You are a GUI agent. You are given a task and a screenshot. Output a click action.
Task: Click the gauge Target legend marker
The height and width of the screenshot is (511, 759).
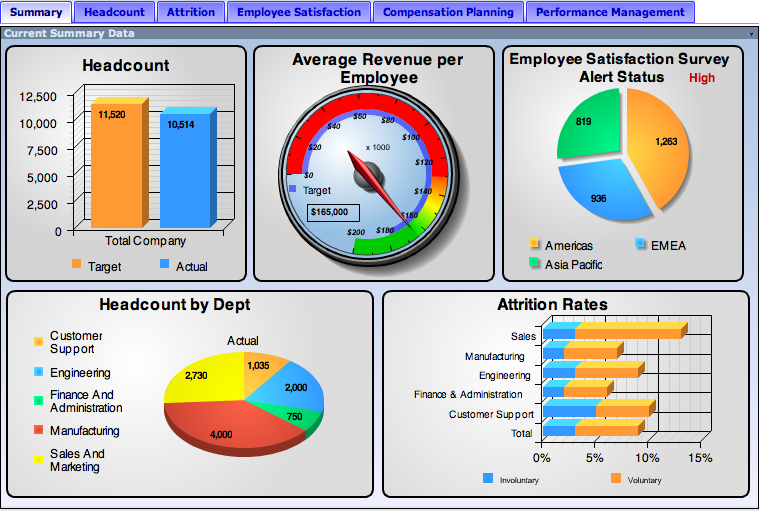point(292,189)
